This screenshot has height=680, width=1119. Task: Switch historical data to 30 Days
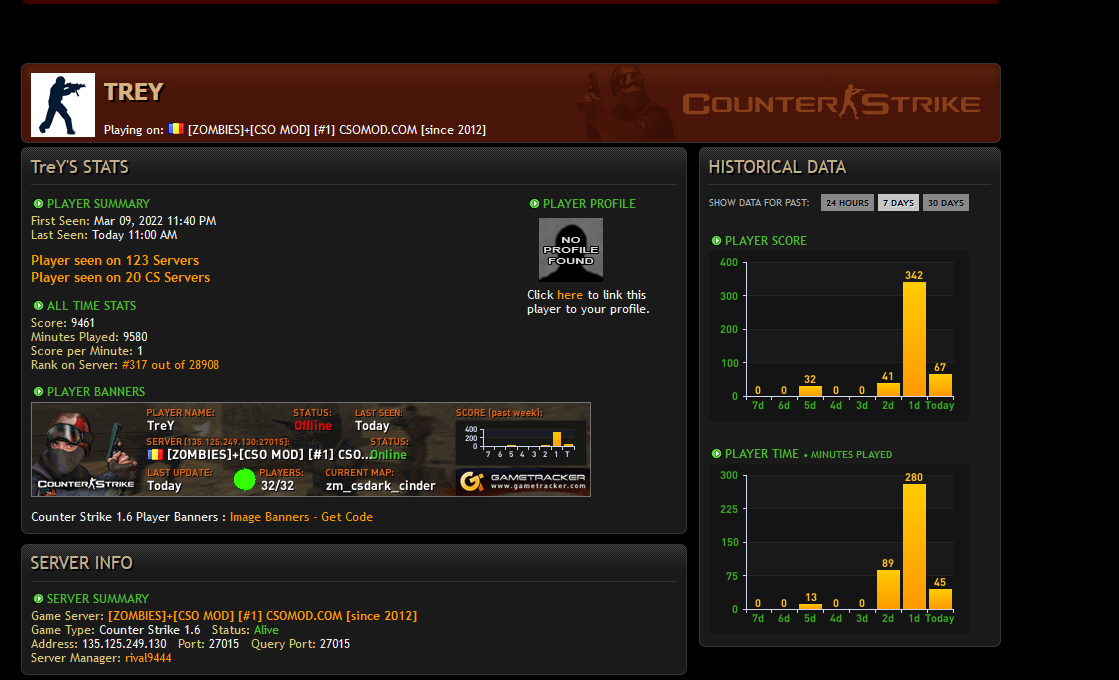coord(945,203)
